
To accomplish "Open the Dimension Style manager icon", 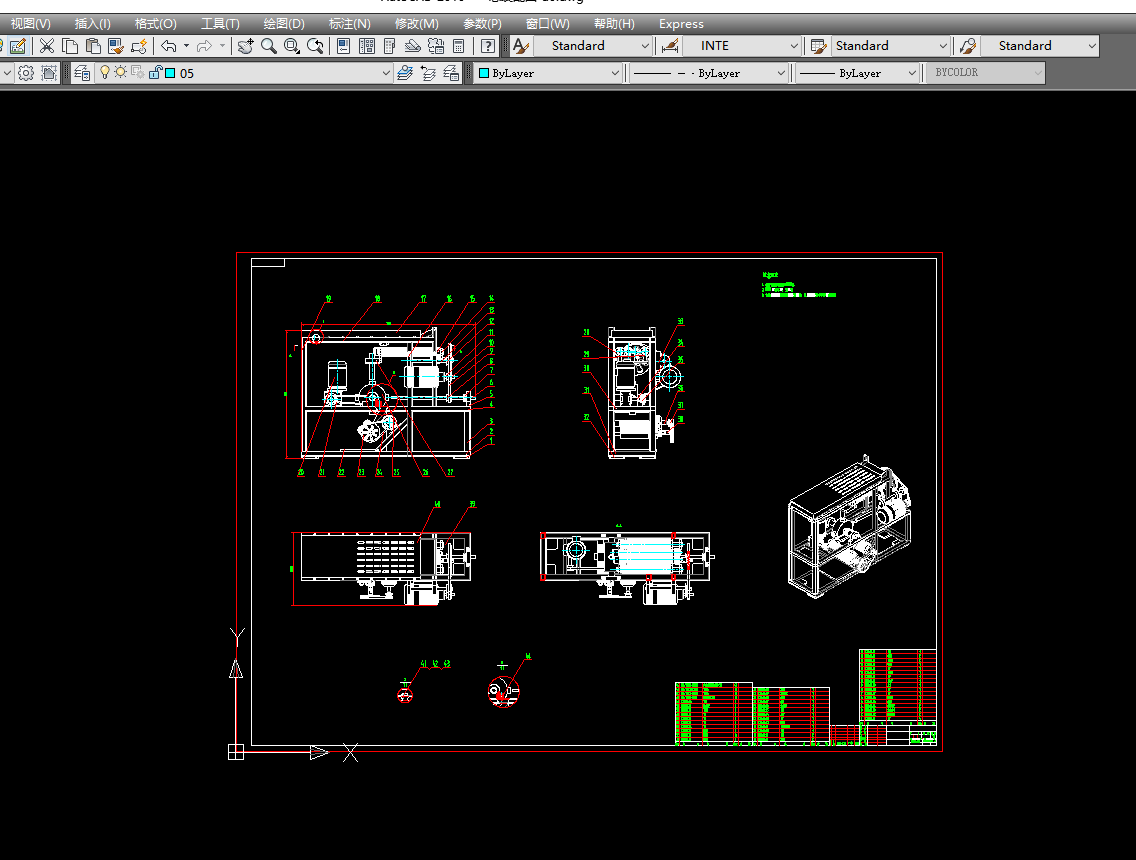I will pos(670,46).
